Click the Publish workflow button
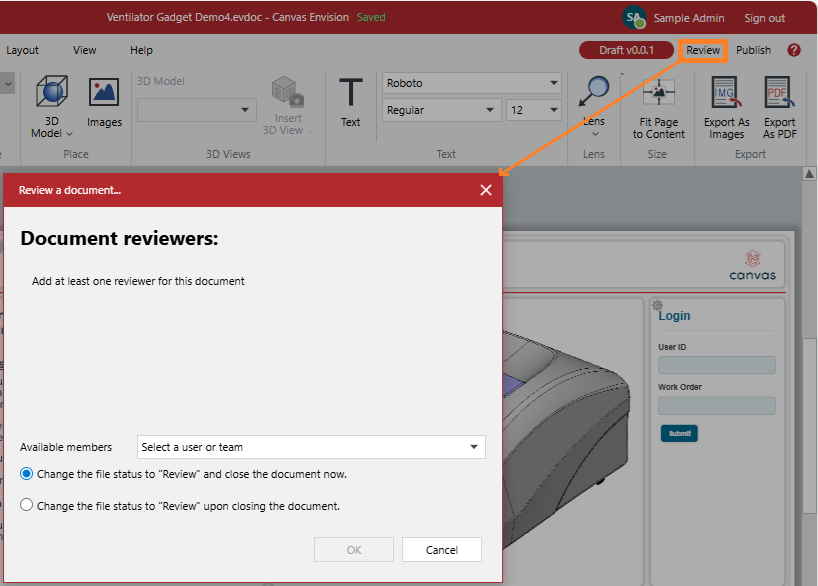This screenshot has width=818, height=586. tap(753, 50)
